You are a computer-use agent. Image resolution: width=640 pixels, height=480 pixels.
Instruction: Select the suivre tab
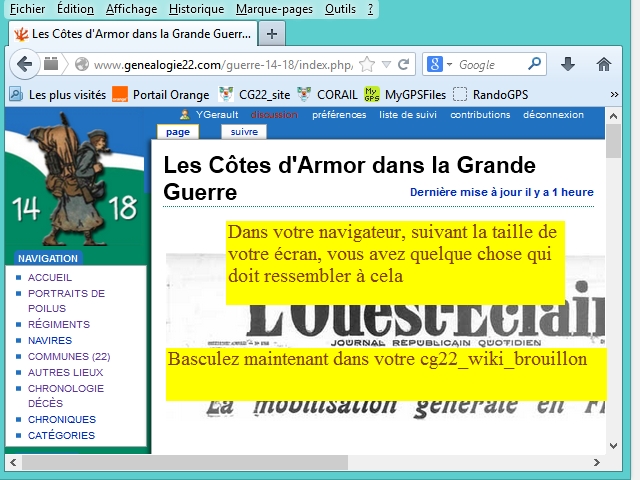pyautogui.click(x=244, y=132)
